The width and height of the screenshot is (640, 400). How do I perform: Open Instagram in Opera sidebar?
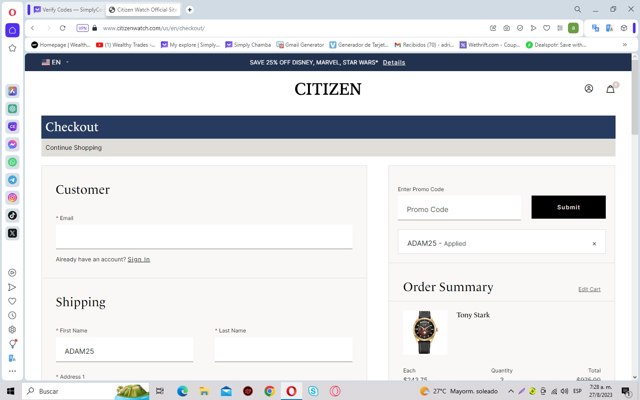click(13, 198)
